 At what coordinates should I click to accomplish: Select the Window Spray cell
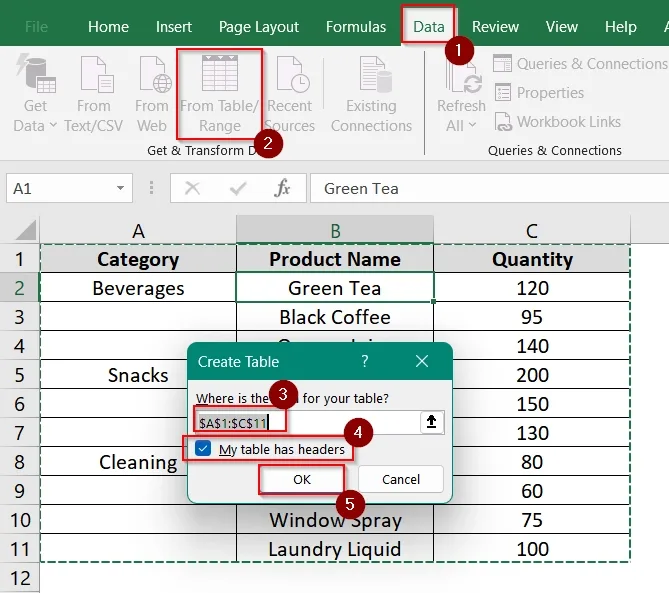coord(335,520)
